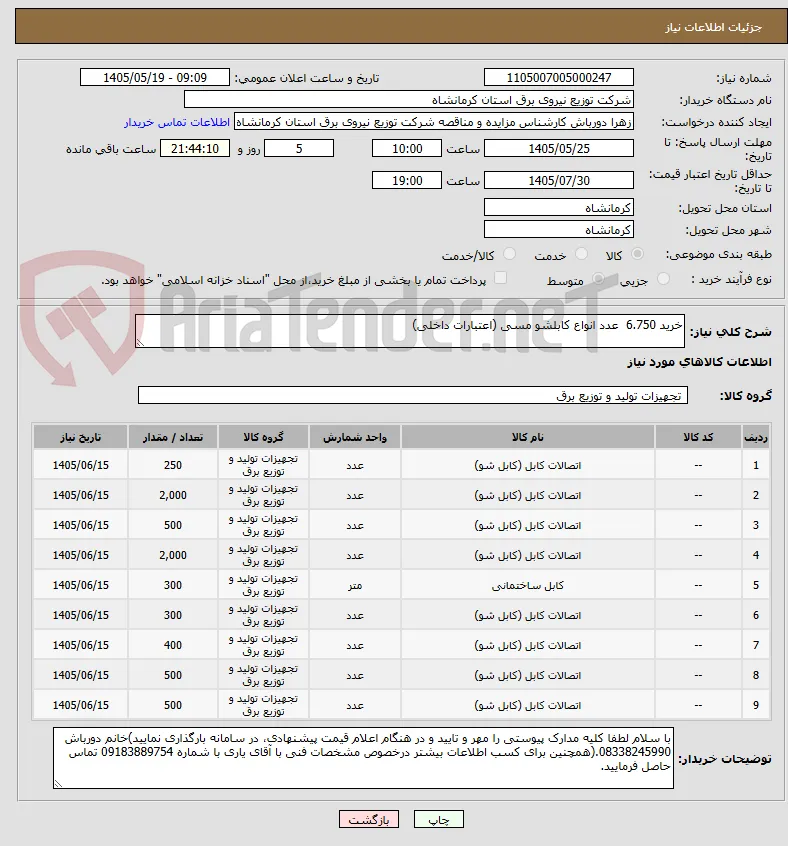Click the goods group field تجهیزات تولید و توزیع برق
This screenshot has height=846, width=788.
[x=413, y=395]
